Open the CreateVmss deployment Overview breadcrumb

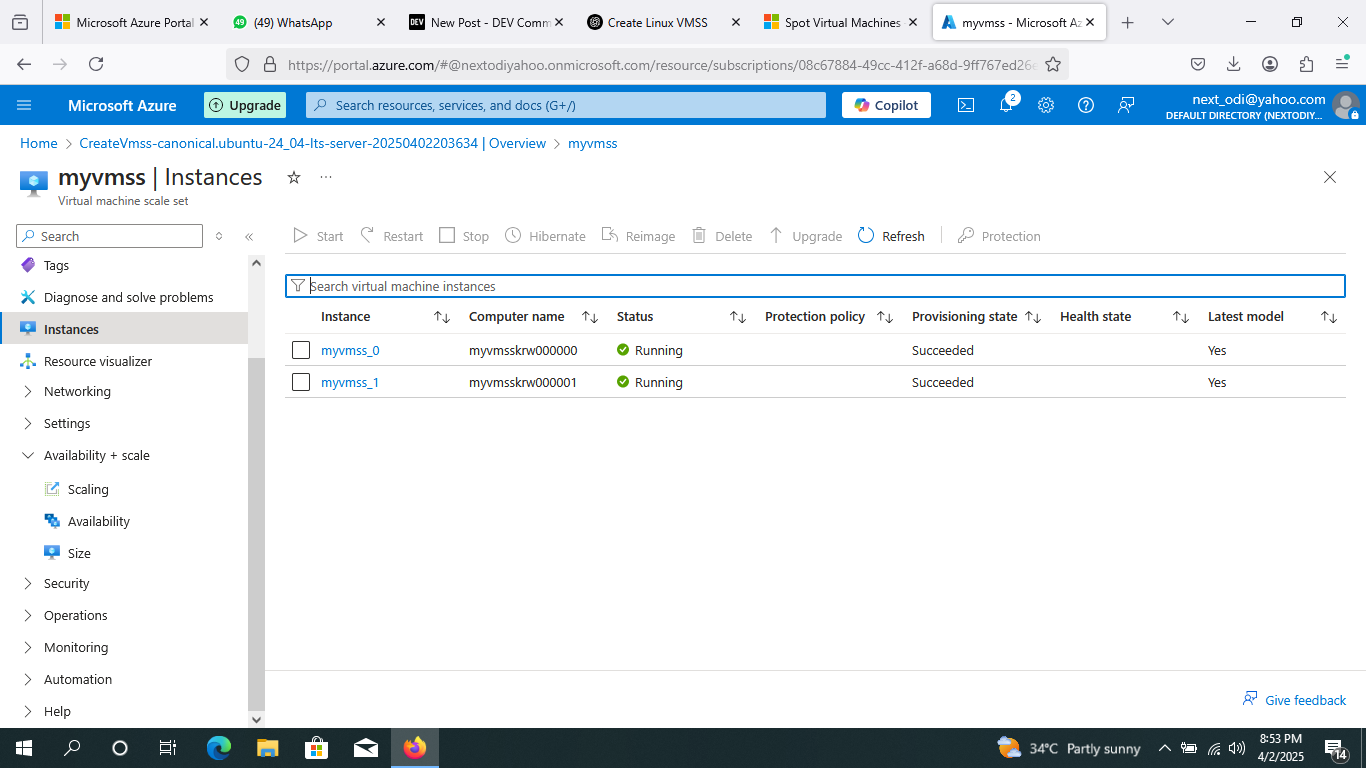tap(313, 144)
